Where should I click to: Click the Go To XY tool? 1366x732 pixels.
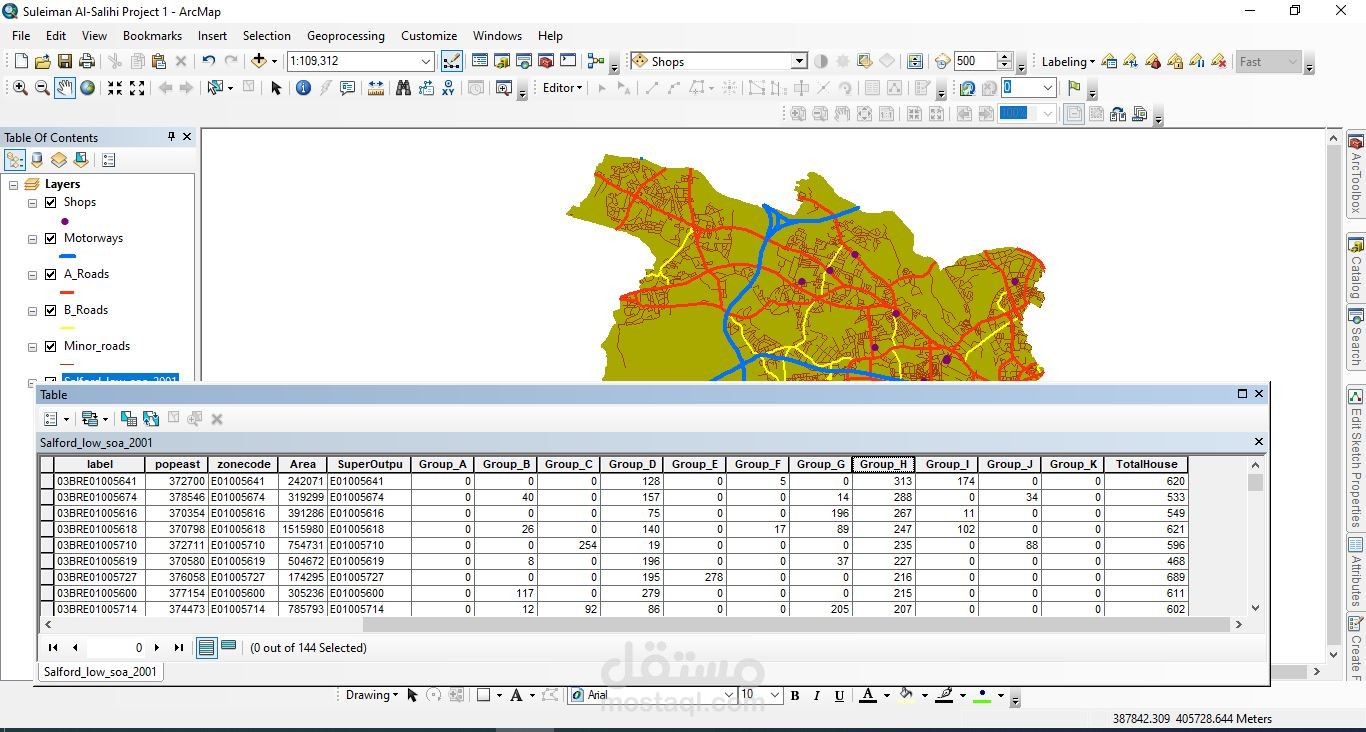click(x=449, y=88)
